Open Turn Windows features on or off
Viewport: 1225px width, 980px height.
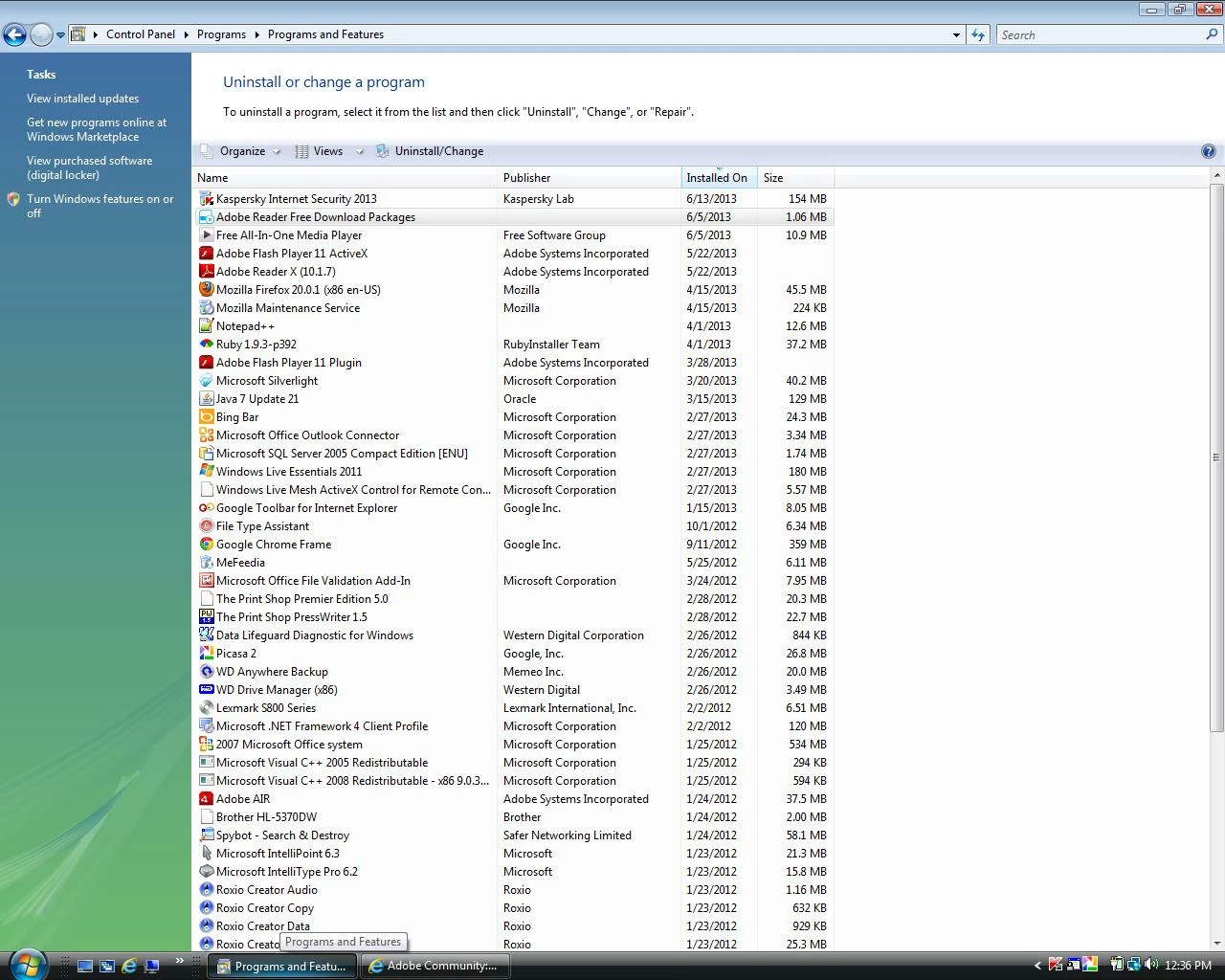coord(100,206)
